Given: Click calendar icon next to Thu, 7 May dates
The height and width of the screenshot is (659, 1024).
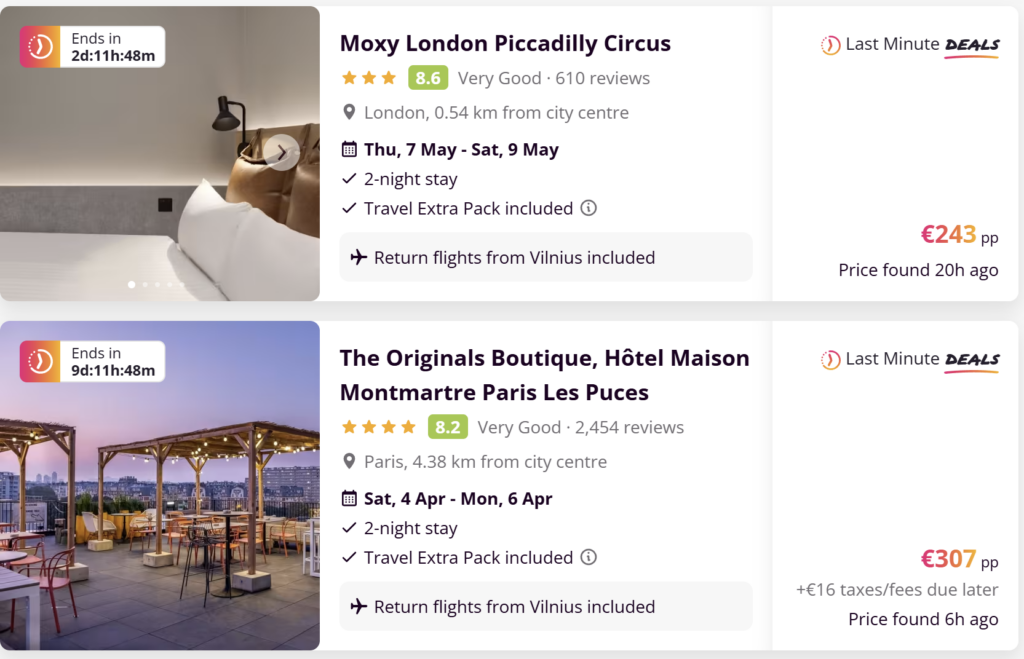Looking at the screenshot, I should tap(349, 150).
